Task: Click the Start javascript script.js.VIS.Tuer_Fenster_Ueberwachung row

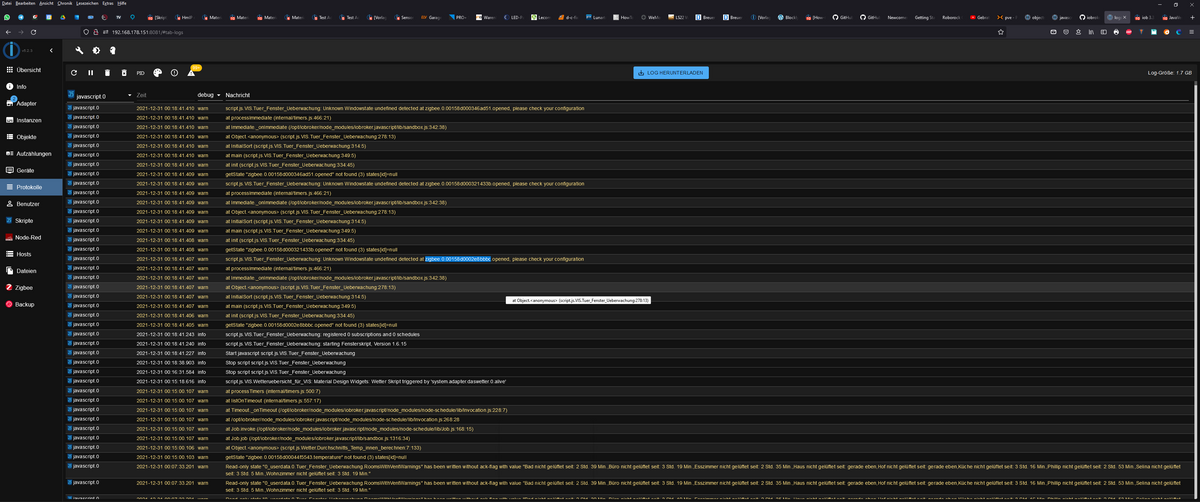Action: click(x=630, y=353)
